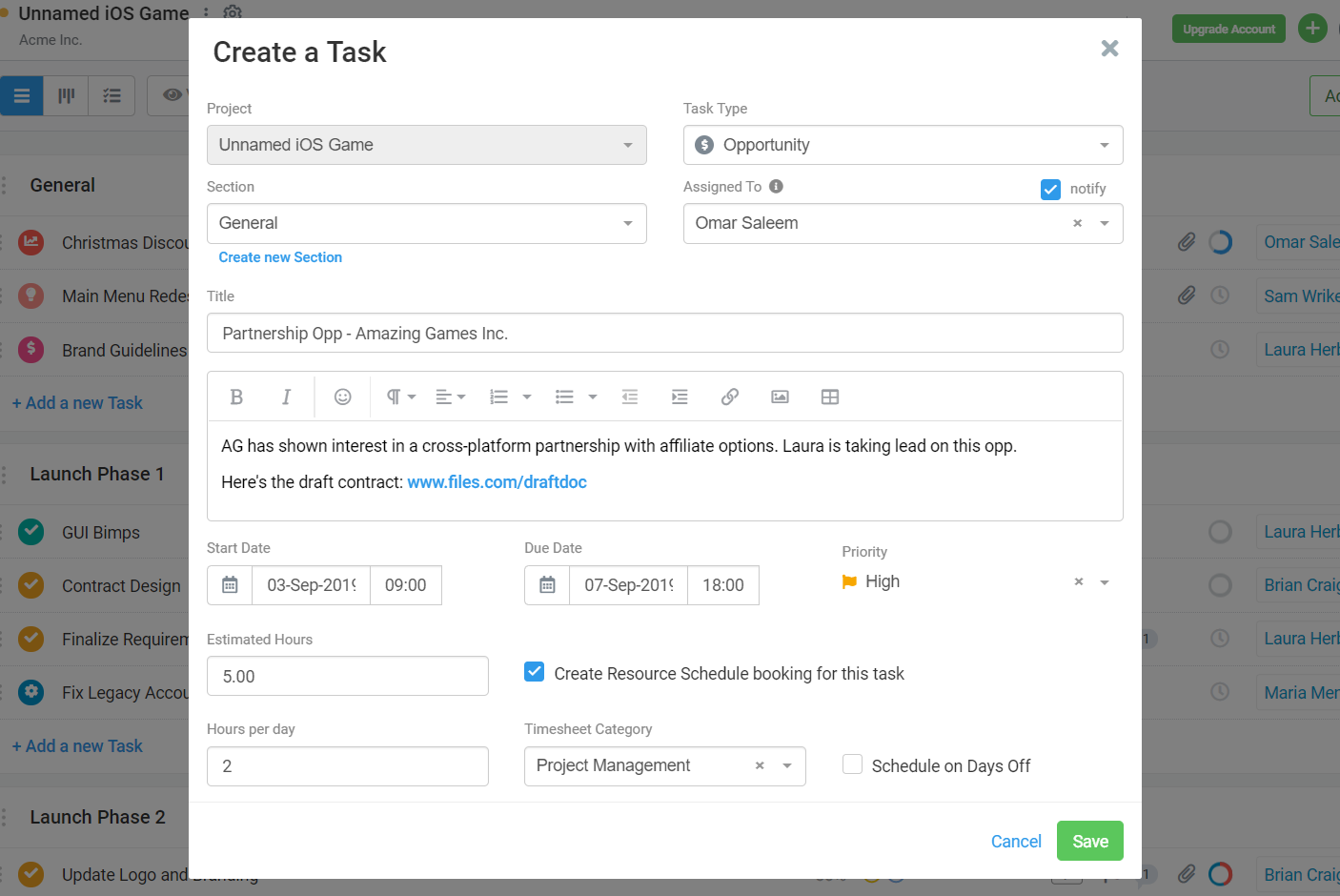The image size is (1340, 896).
Task: Insert an image into the task description
Action: (780, 397)
